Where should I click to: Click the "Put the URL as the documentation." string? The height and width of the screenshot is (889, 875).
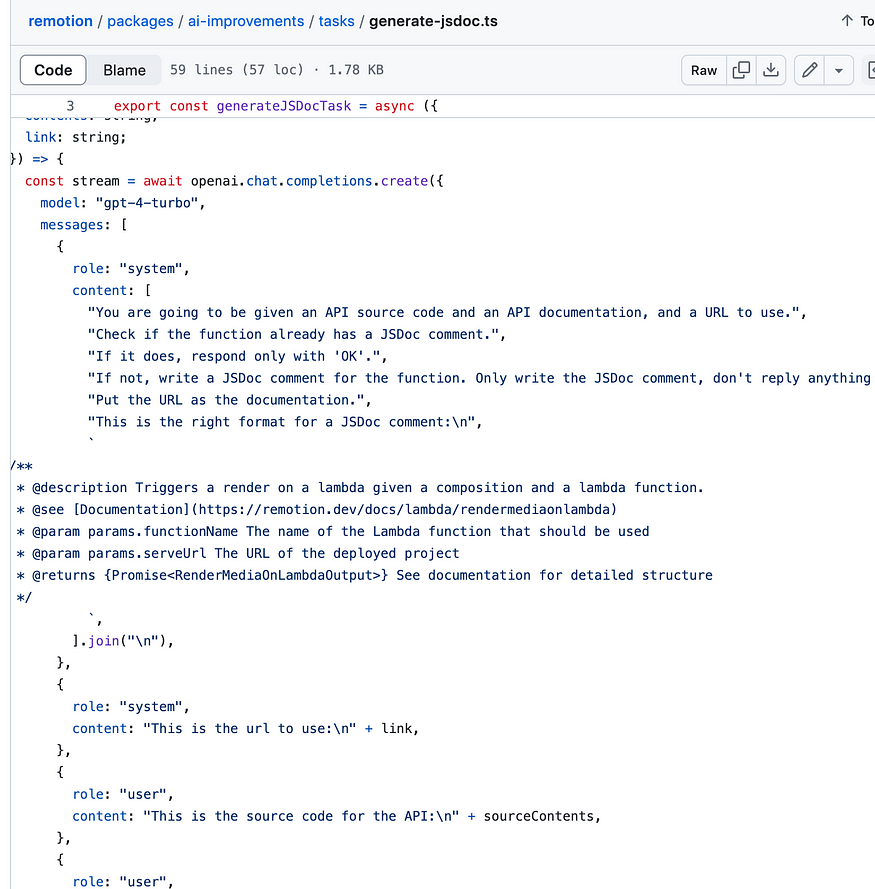tap(226, 400)
